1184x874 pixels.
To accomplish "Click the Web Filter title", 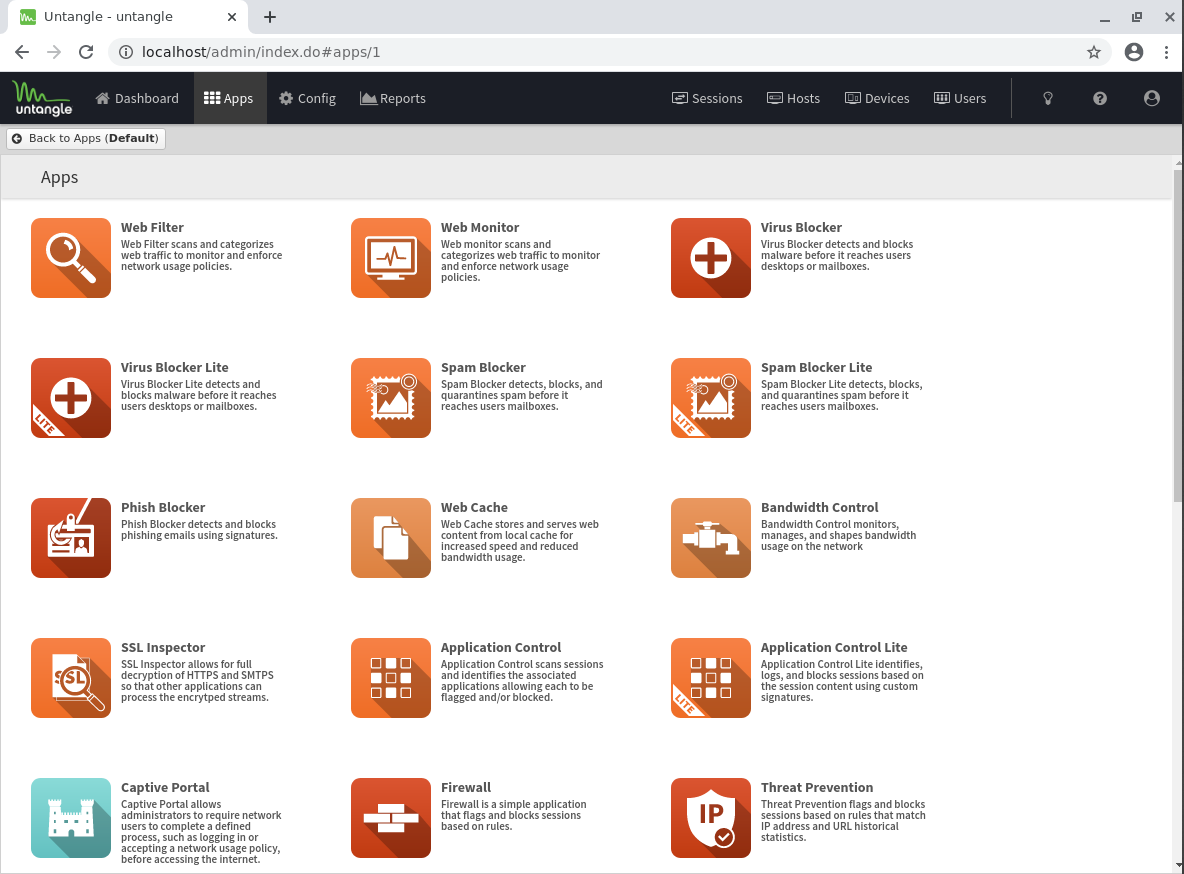I will (x=153, y=227).
